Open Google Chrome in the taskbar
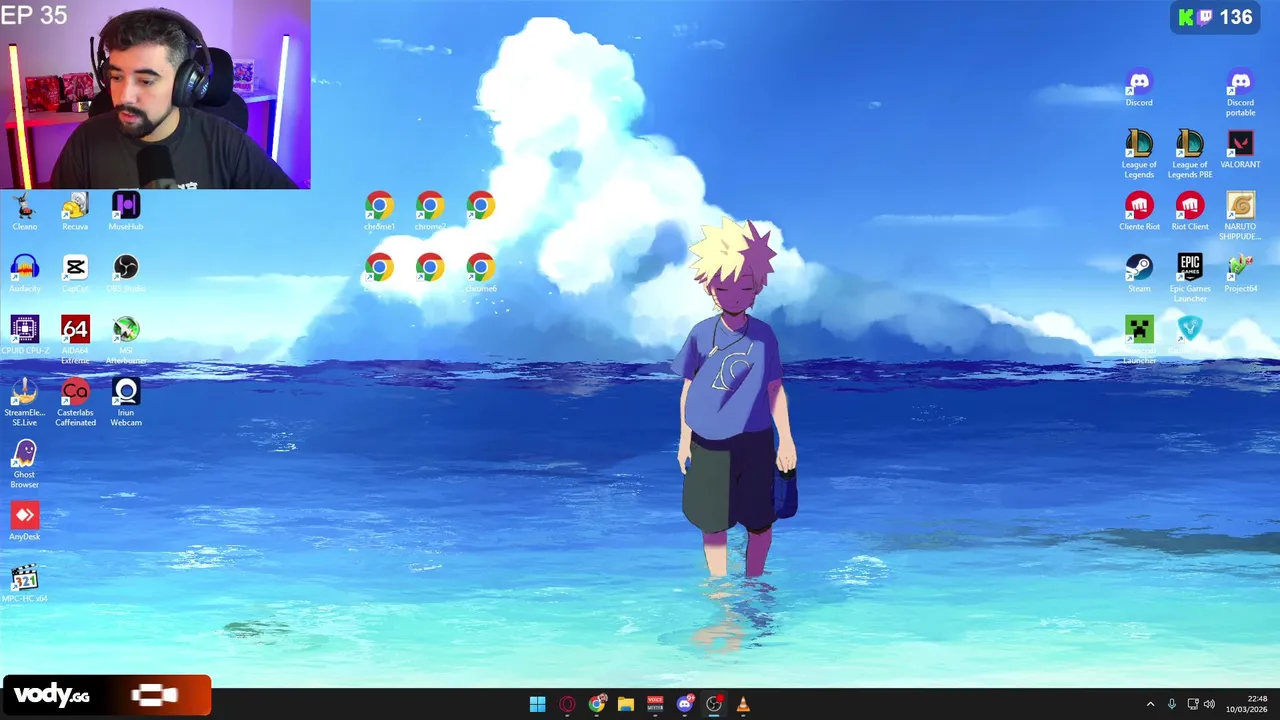 597,704
